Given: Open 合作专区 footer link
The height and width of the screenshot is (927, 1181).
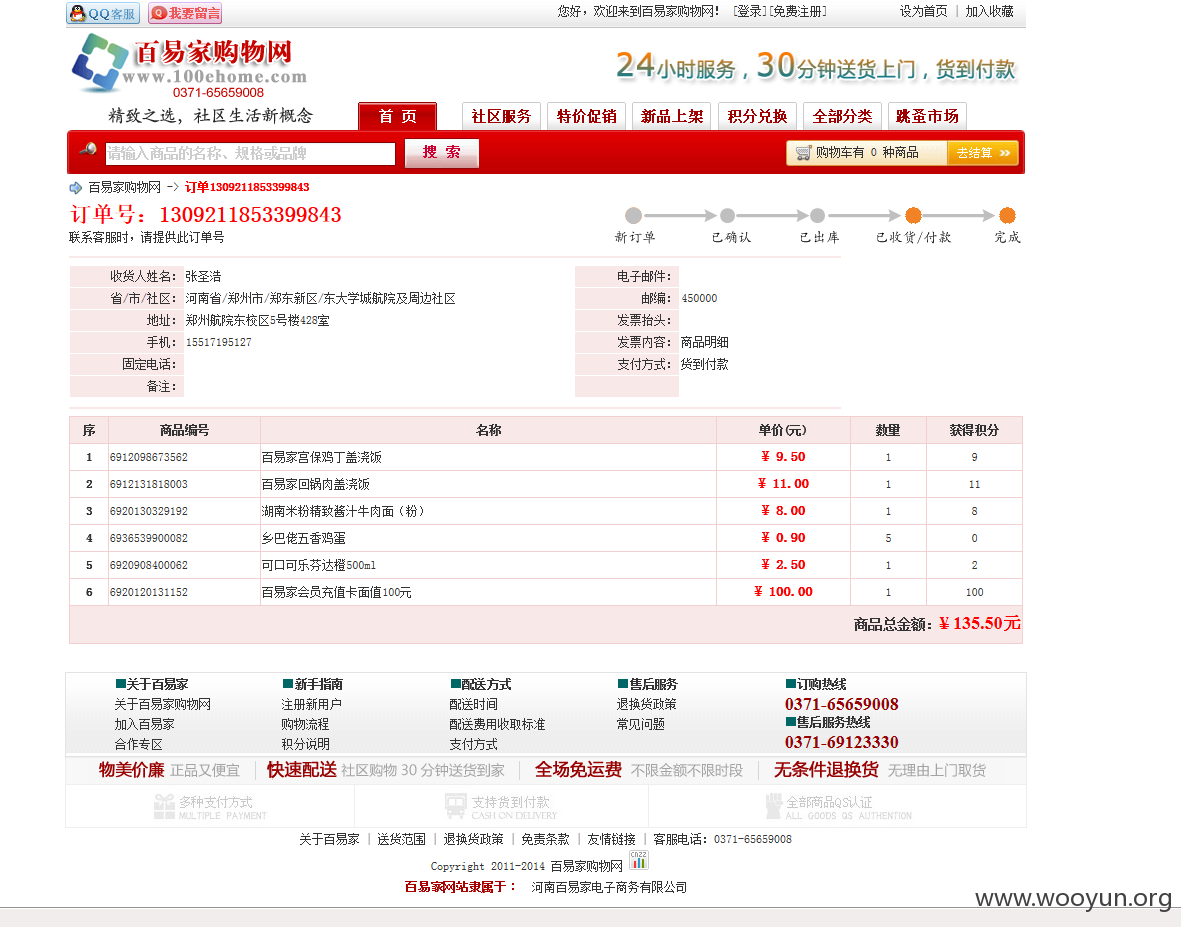Looking at the screenshot, I should pos(139,744).
